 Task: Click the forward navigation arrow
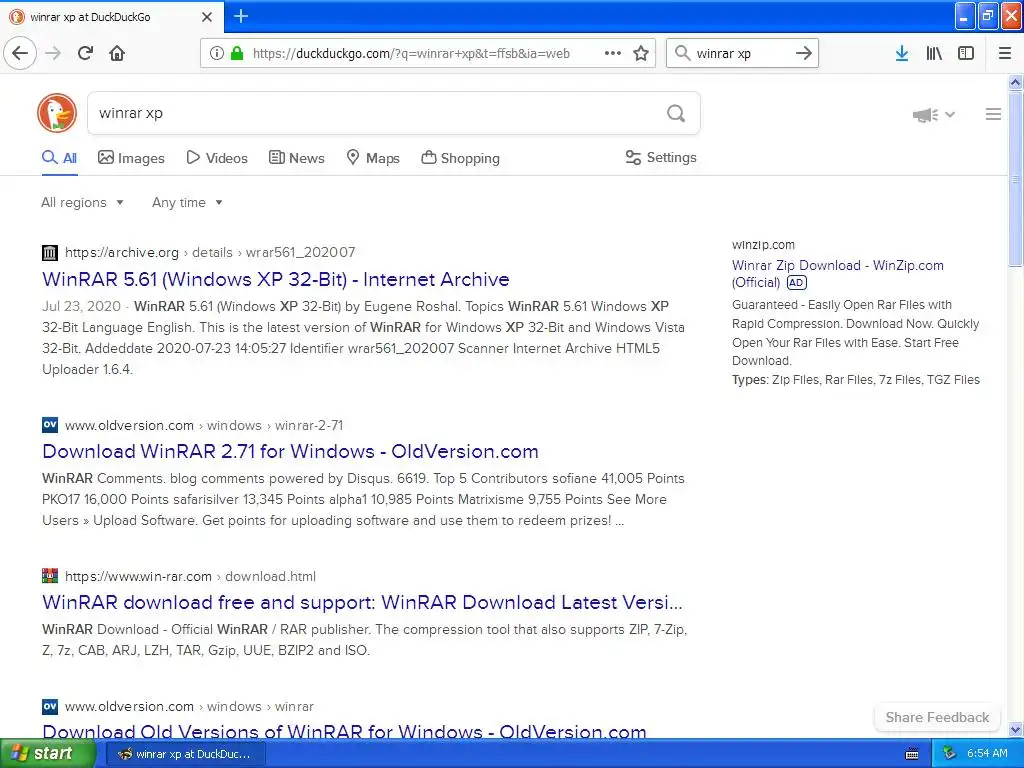click(x=53, y=53)
